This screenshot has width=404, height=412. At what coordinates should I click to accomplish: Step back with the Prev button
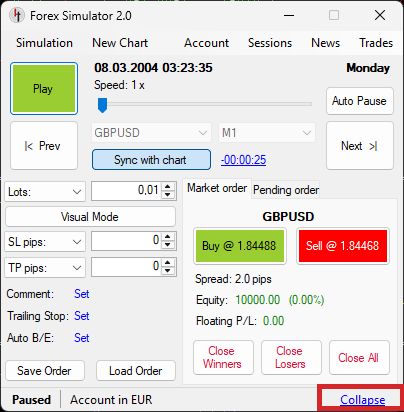44,146
